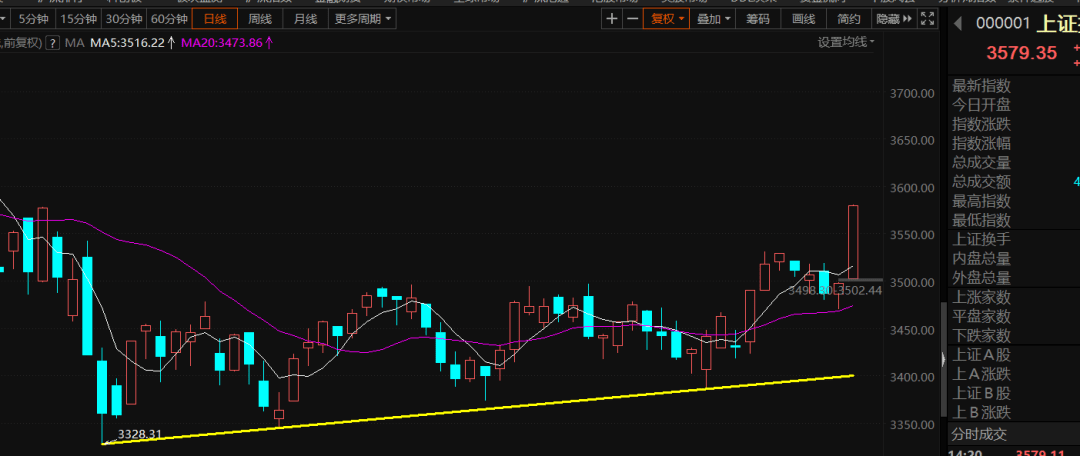
Task: Select the 15分钟 period tab
Action: pyautogui.click(x=77, y=19)
